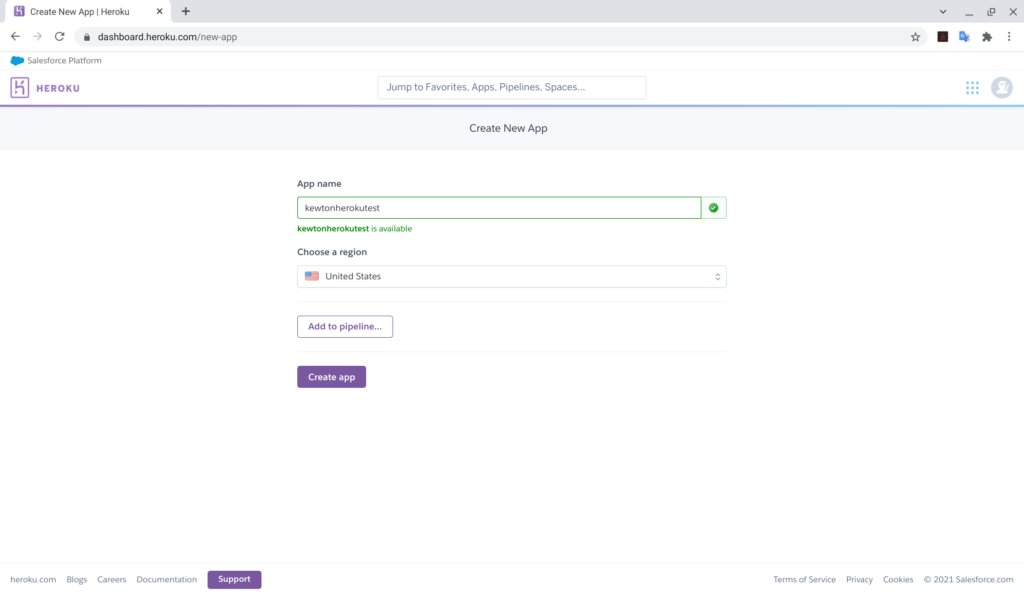1024x595 pixels.
Task: Open the browser Extensions puzzle icon
Action: coord(986,35)
